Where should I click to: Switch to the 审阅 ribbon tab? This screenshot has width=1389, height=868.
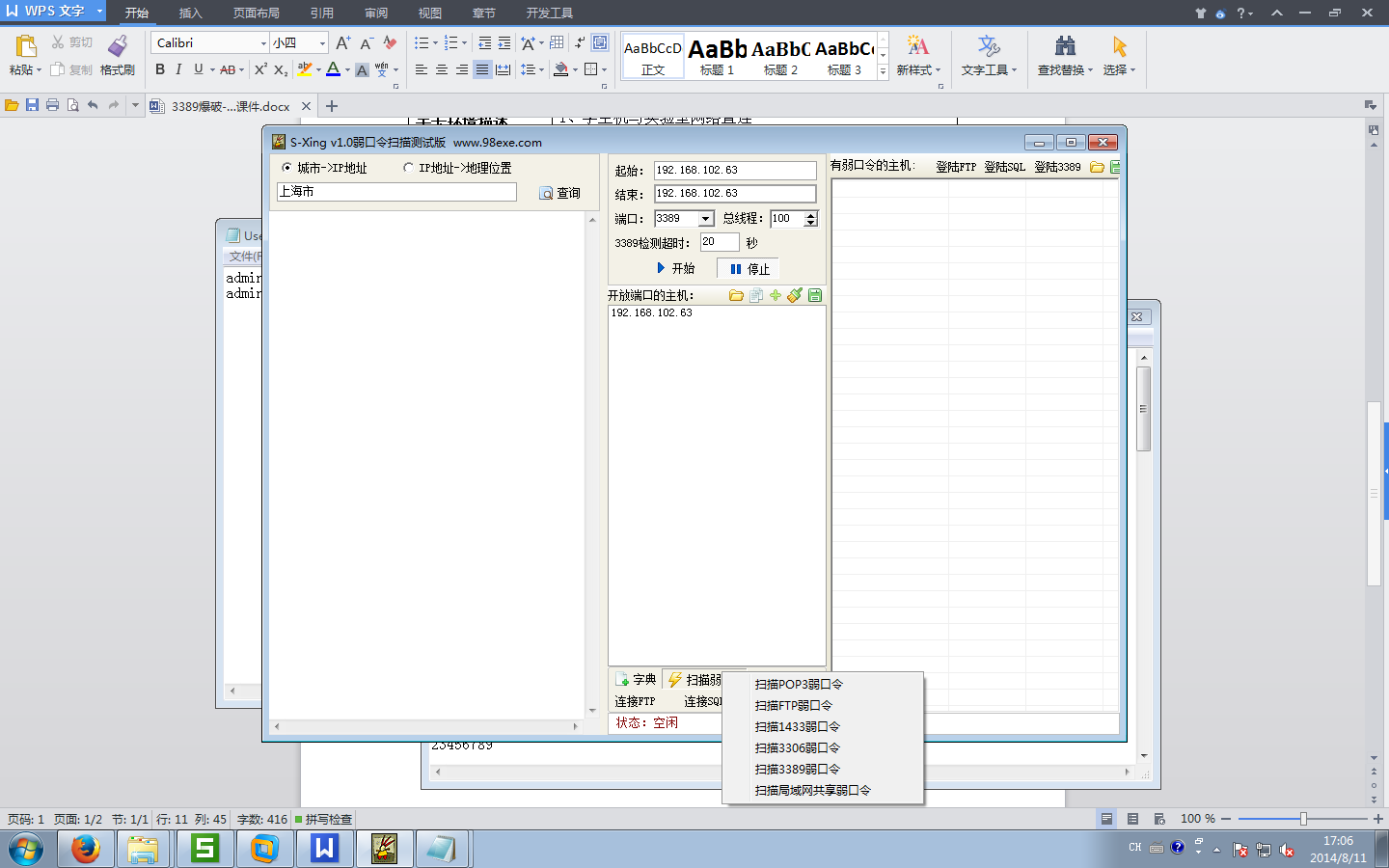376,14
